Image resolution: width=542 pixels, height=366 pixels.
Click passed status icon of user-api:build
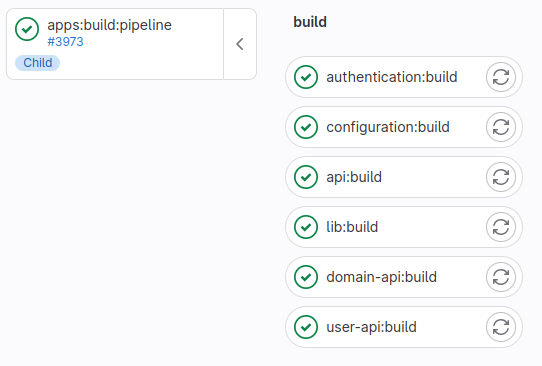tap(306, 327)
